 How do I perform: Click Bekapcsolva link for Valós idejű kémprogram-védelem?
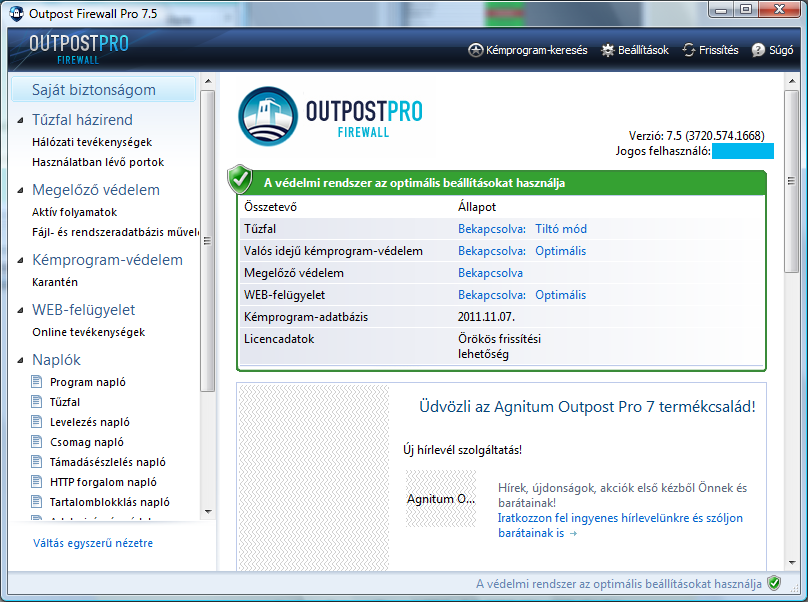(x=492, y=251)
